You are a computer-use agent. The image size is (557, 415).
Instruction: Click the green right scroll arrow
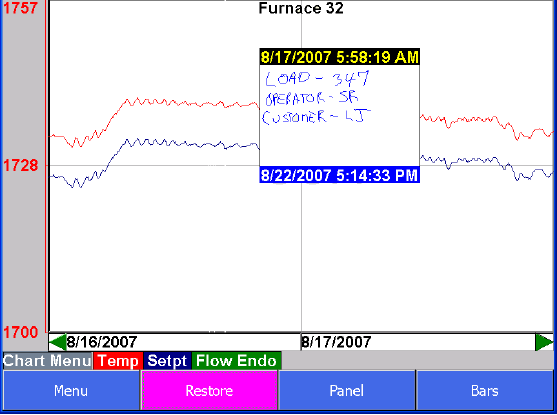point(544,342)
